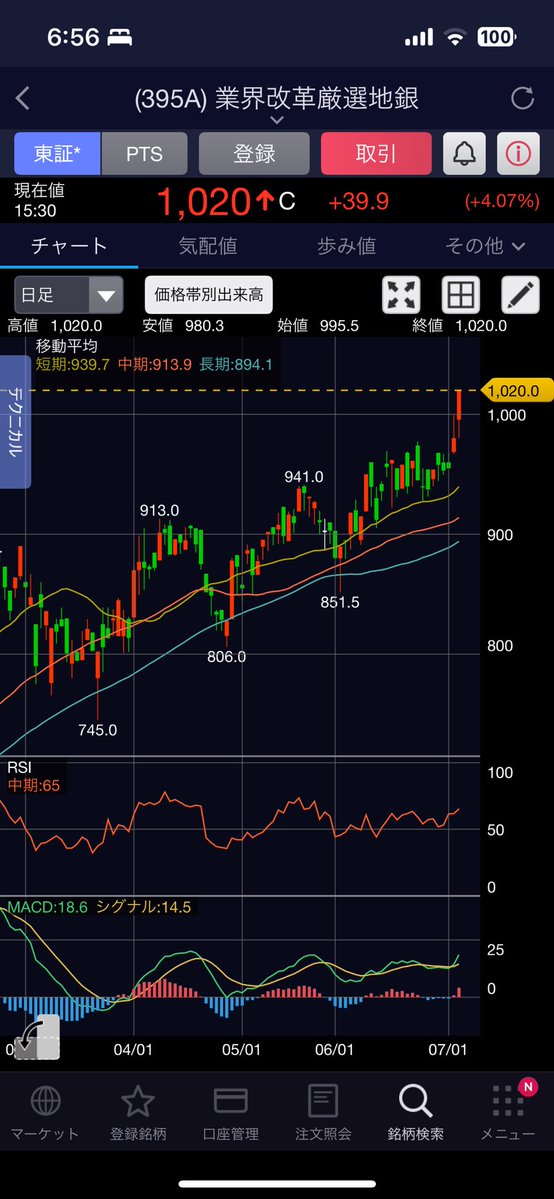Image resolution: width=554 pixels, height=1199 pixels.
Task: Tap the rotate-screen icon on the chart
Action: 36,1038
